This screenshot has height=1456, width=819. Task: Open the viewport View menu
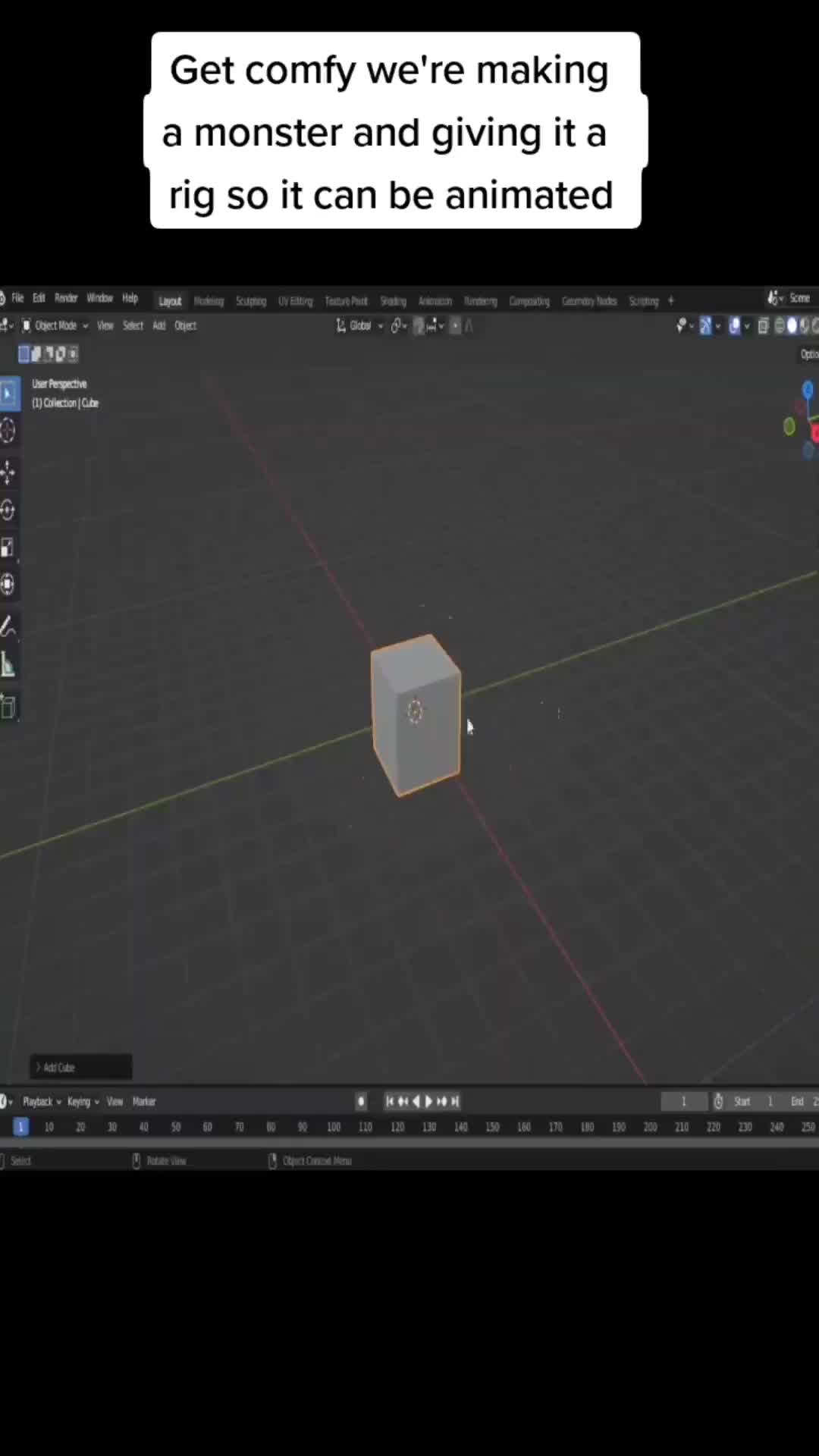pyautogui.click(x=105, y=325)
